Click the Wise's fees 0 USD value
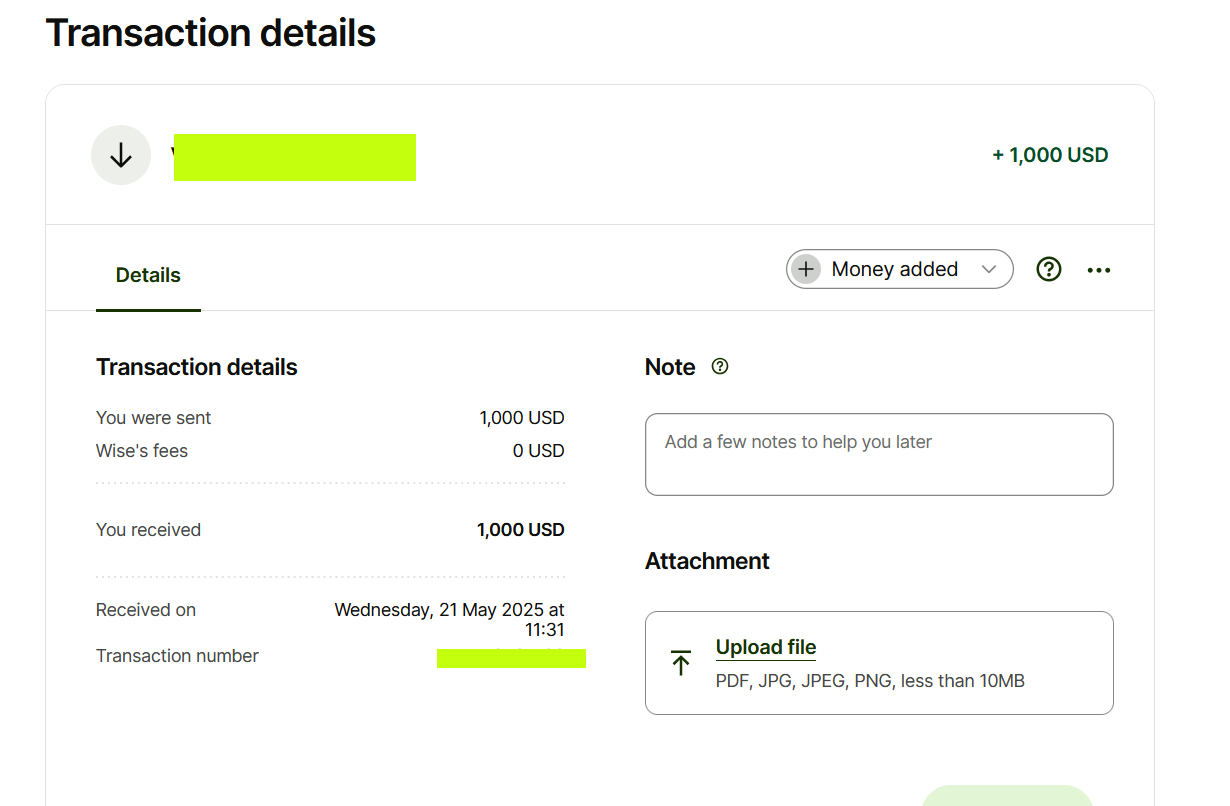This screenshot has height=806, width=1230. tap(538, 451)
